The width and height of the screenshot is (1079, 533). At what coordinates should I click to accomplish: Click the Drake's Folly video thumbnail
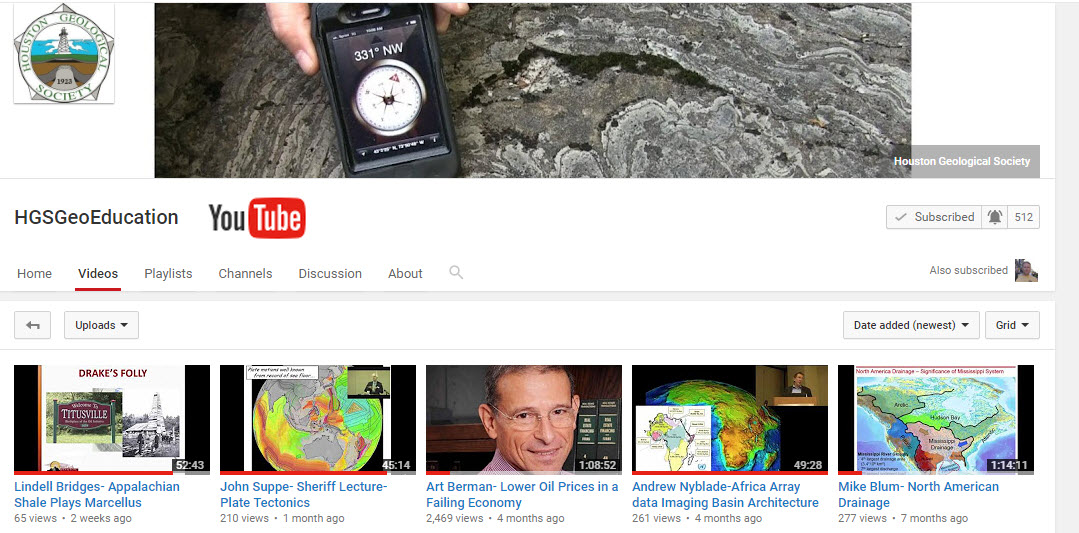click(111, 420)
